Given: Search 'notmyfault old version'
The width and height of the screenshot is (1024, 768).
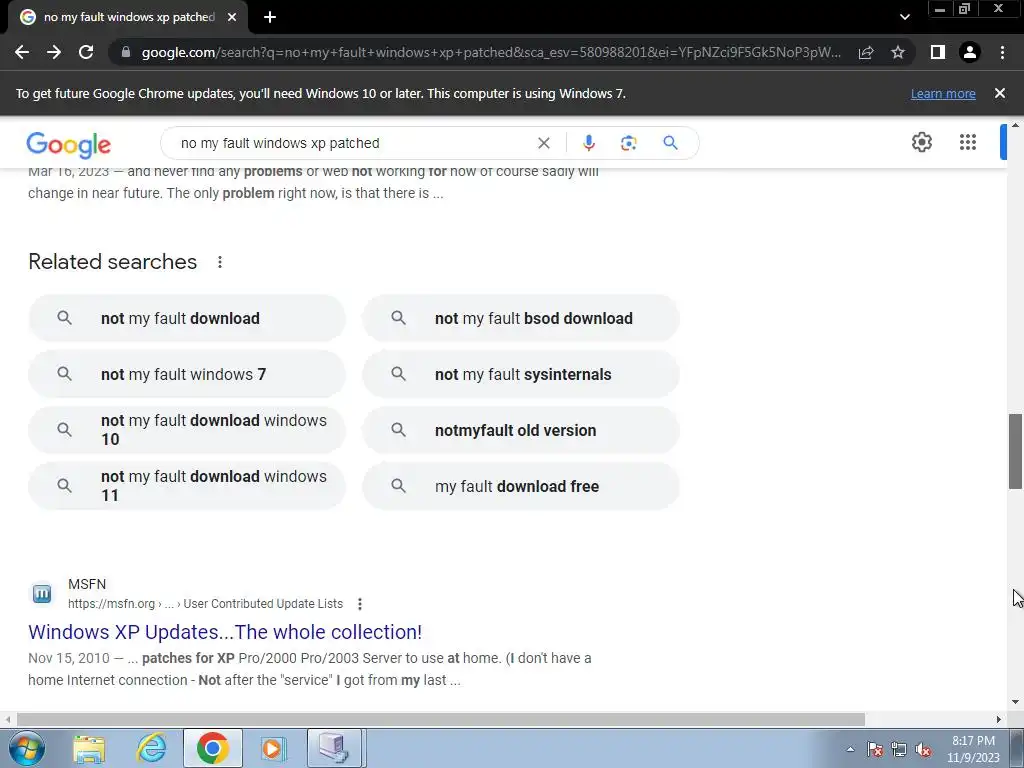Looking at the screenshot, I should (x=521, y=430).
